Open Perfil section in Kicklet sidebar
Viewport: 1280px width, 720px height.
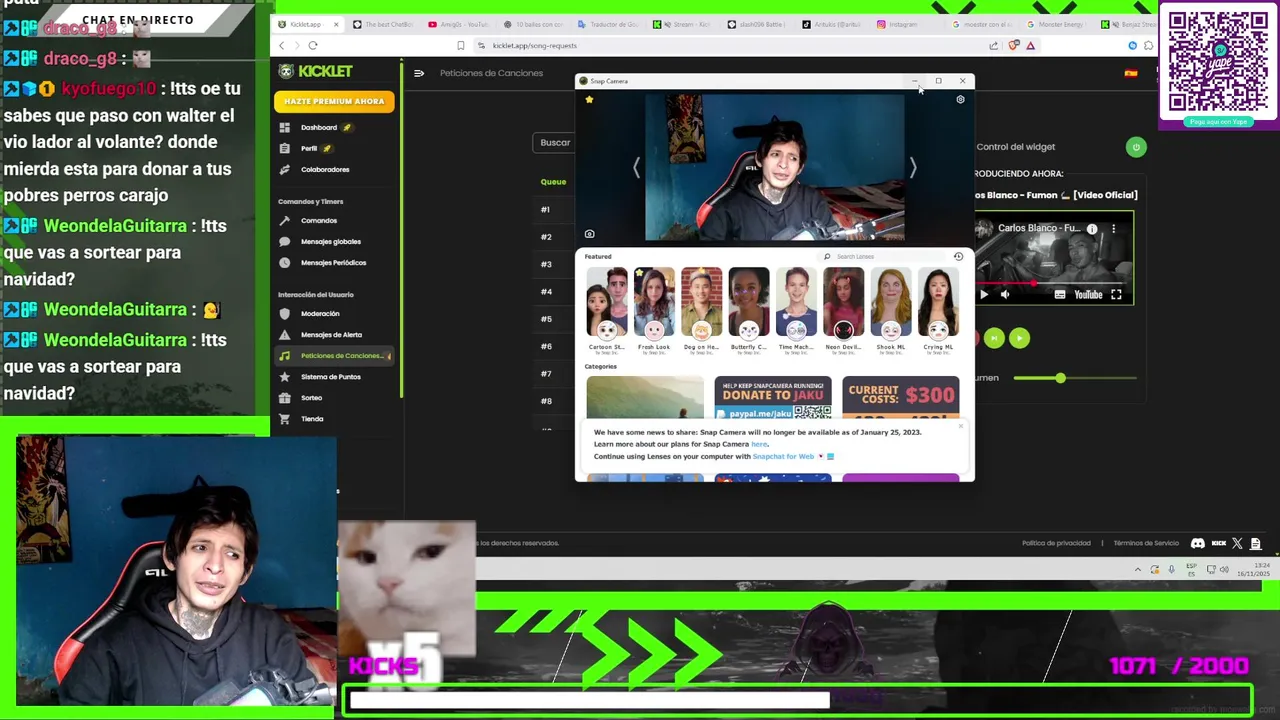tap(309, 148)
